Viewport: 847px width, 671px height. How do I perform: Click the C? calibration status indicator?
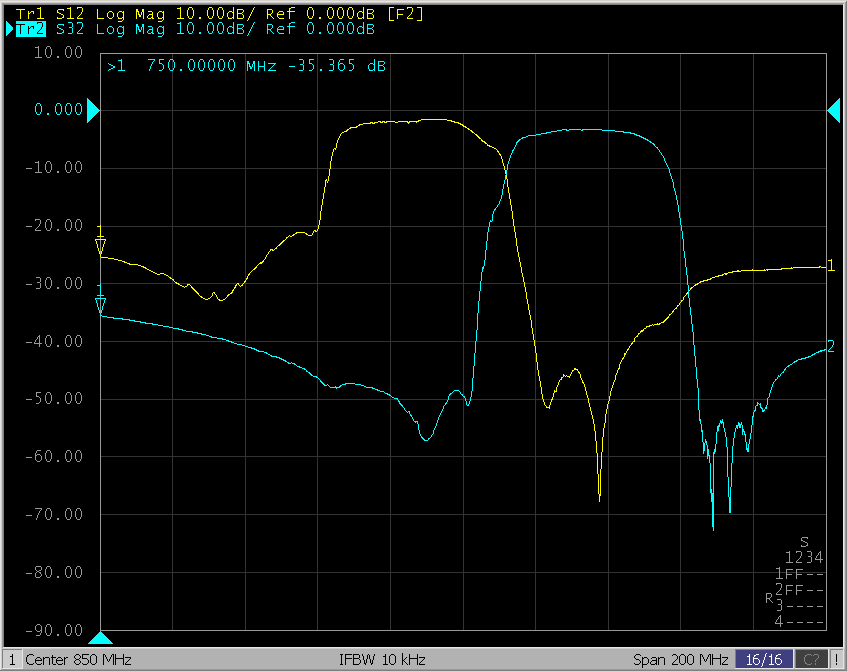(x=810, y=660)
